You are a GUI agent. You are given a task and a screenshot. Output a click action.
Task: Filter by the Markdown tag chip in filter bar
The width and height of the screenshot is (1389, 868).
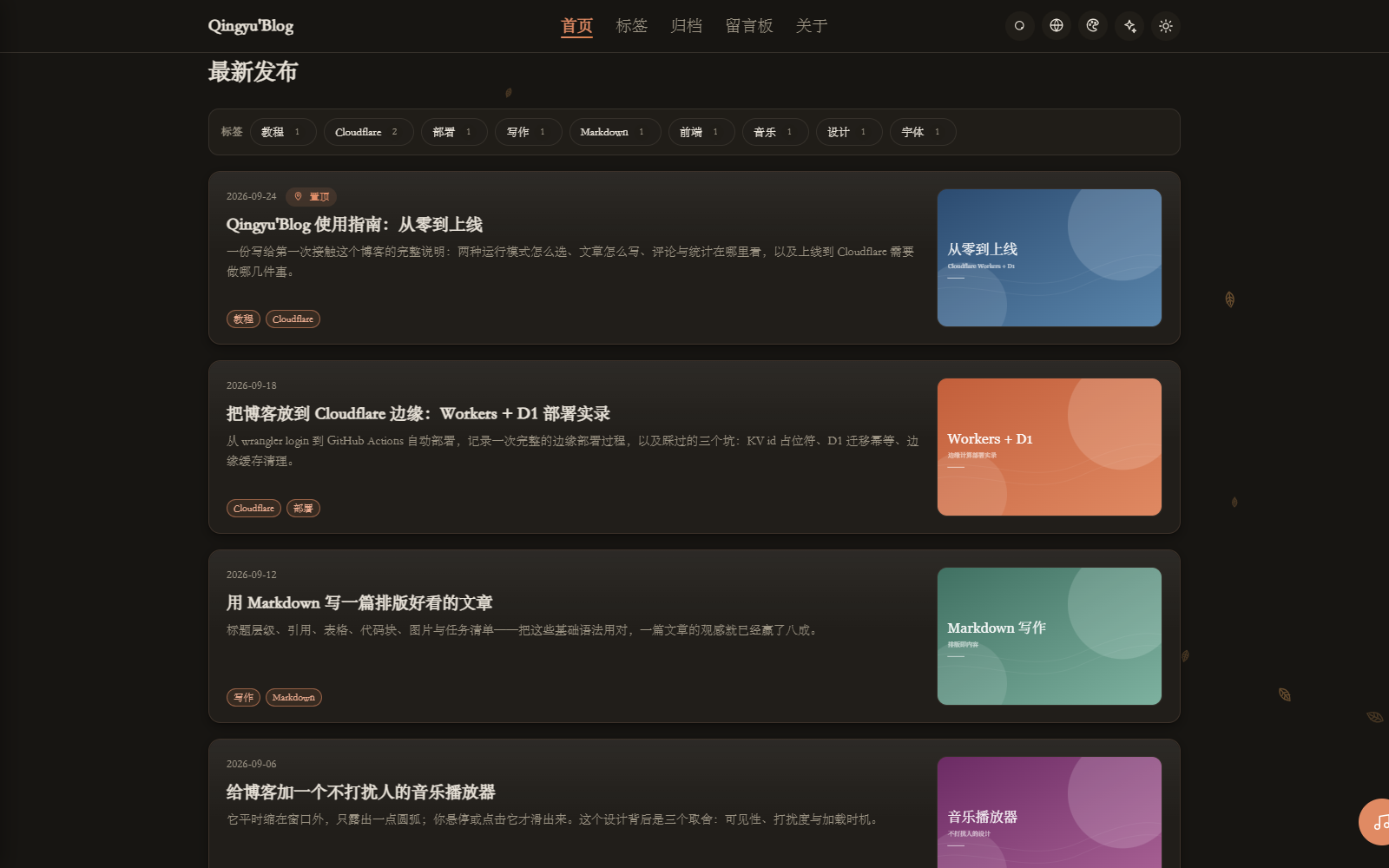615,132
